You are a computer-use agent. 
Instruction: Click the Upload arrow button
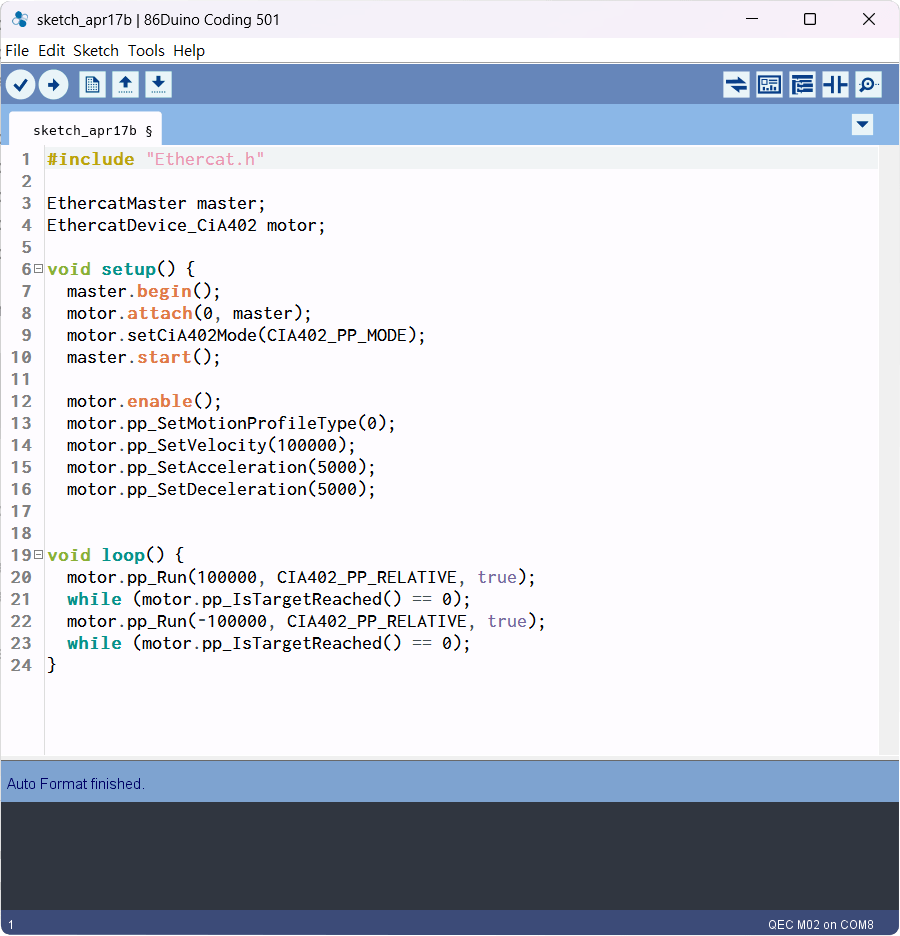[x=53, y=85]
